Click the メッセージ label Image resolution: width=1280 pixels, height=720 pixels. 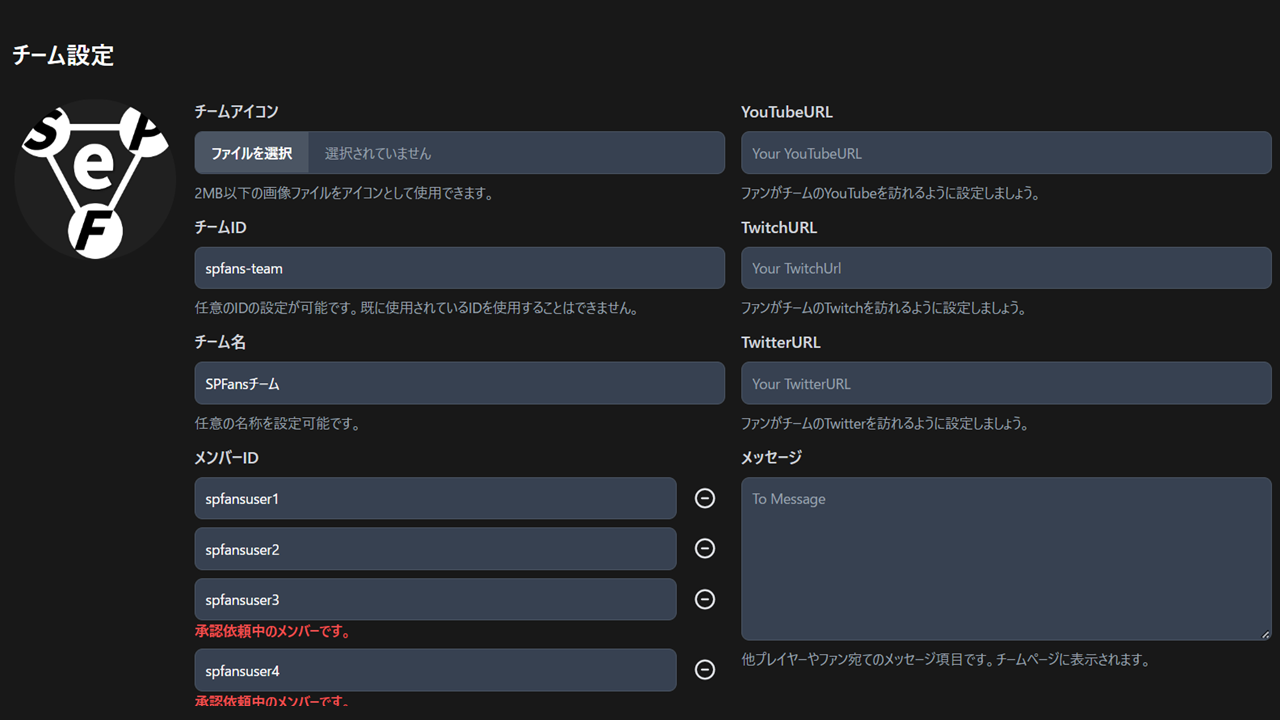click(771, 457)
